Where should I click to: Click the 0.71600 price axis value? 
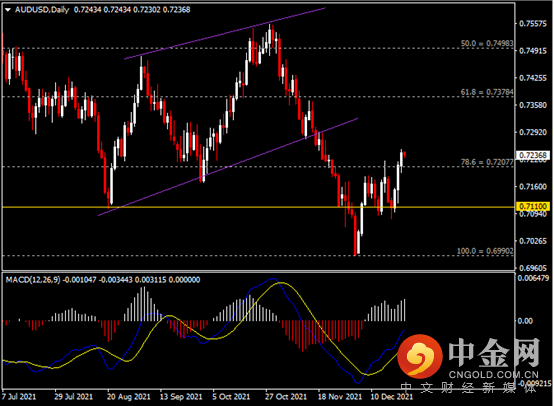tap(533, 187)
